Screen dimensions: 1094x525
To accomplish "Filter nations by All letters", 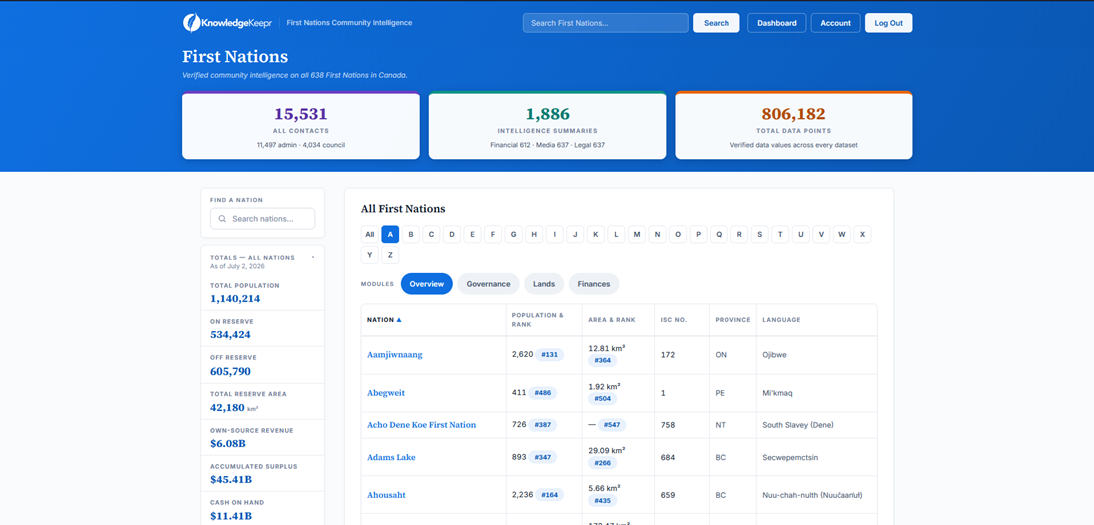I will pyautogui.click(x=370, y=235).
